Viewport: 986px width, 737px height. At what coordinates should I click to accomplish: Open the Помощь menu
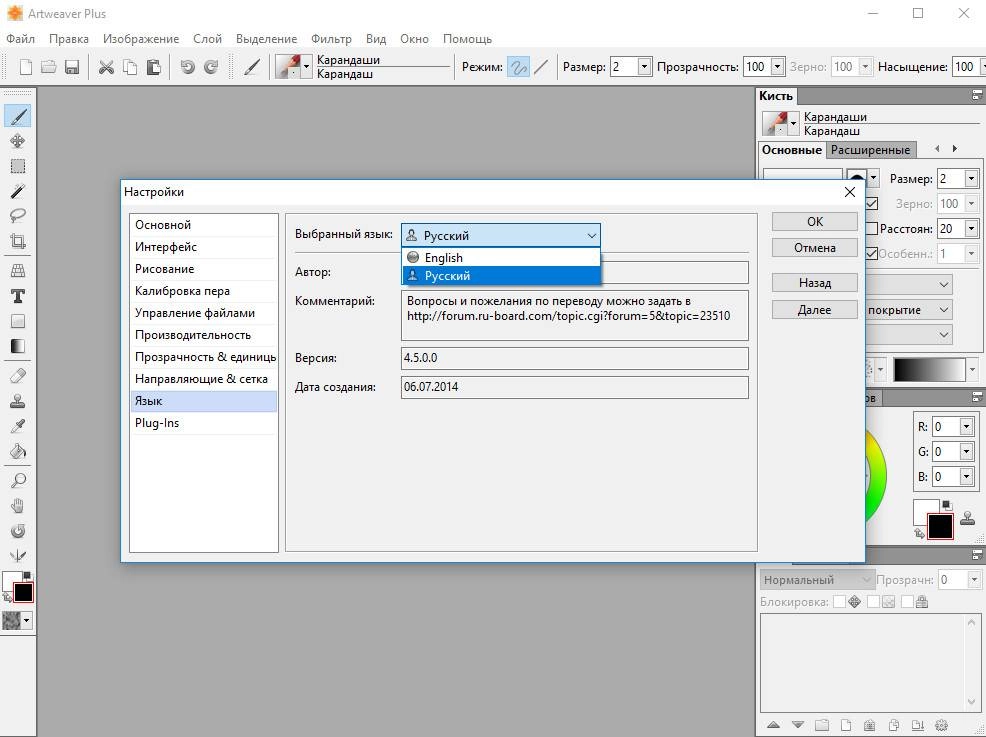pos(467,39)
